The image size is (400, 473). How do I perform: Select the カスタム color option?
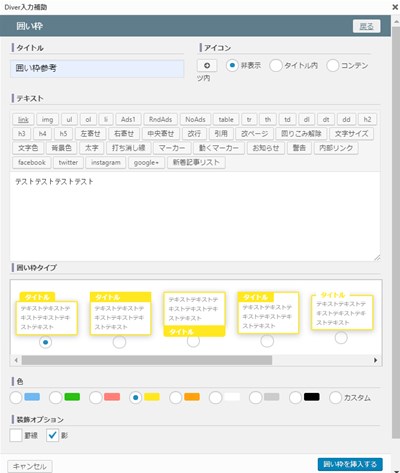(x=335, y=397)
